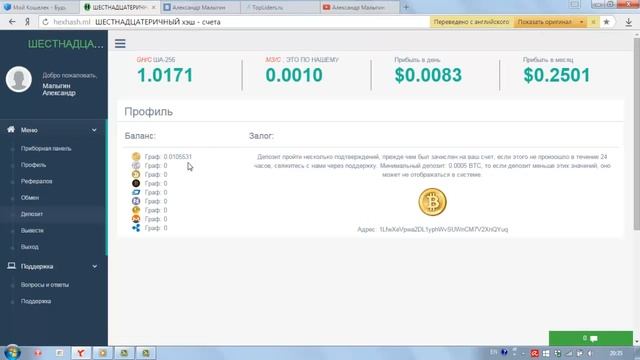
Task: Click the Показать оригинал button
Action: (544, 22)
